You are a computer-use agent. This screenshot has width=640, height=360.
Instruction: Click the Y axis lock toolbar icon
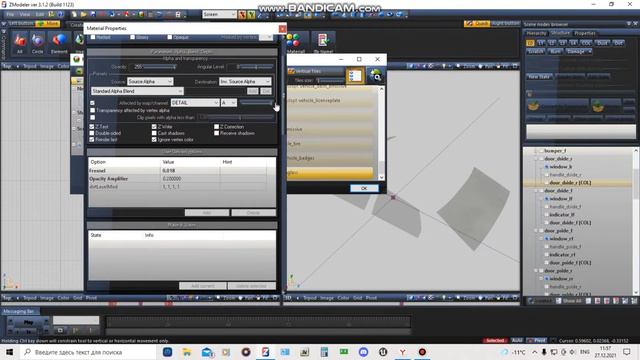(x=251, y=14)
